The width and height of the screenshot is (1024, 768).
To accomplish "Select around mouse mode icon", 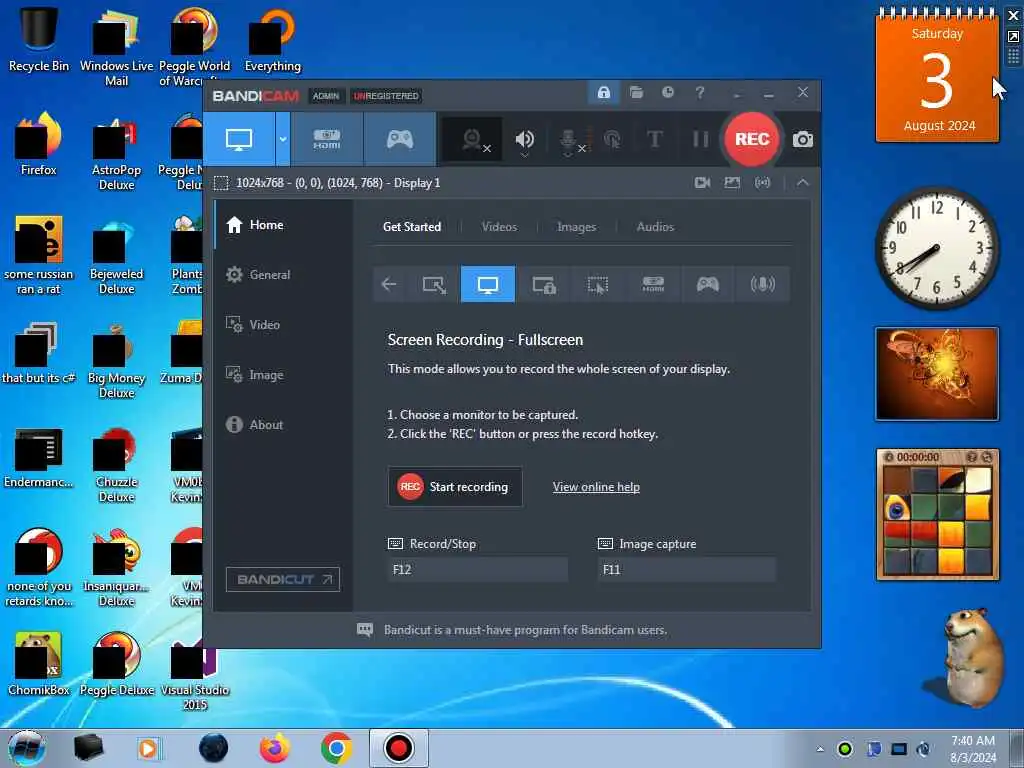I will click(x=598, y=284).
